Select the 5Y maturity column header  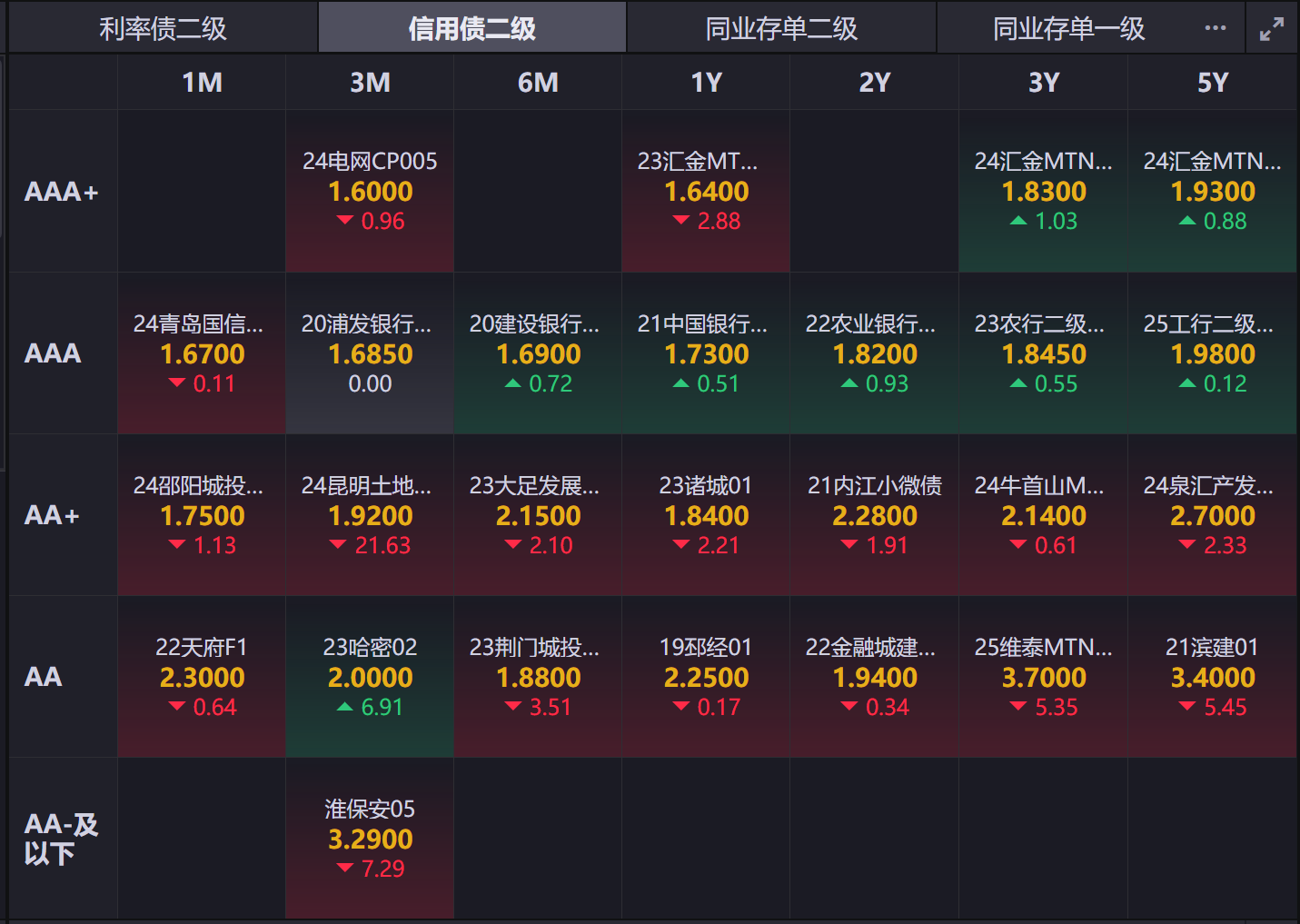coord(1212,83)
